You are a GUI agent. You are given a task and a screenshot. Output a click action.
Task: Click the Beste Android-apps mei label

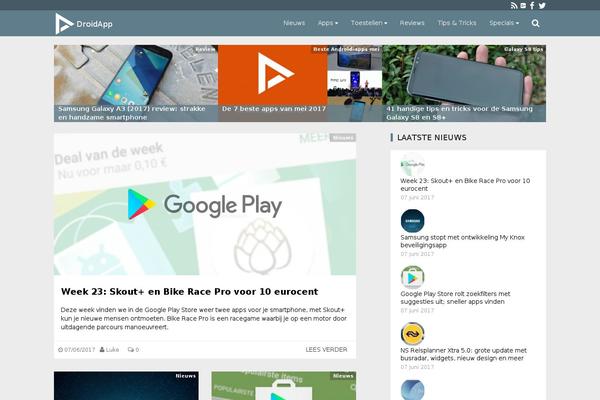coord(346,49)
